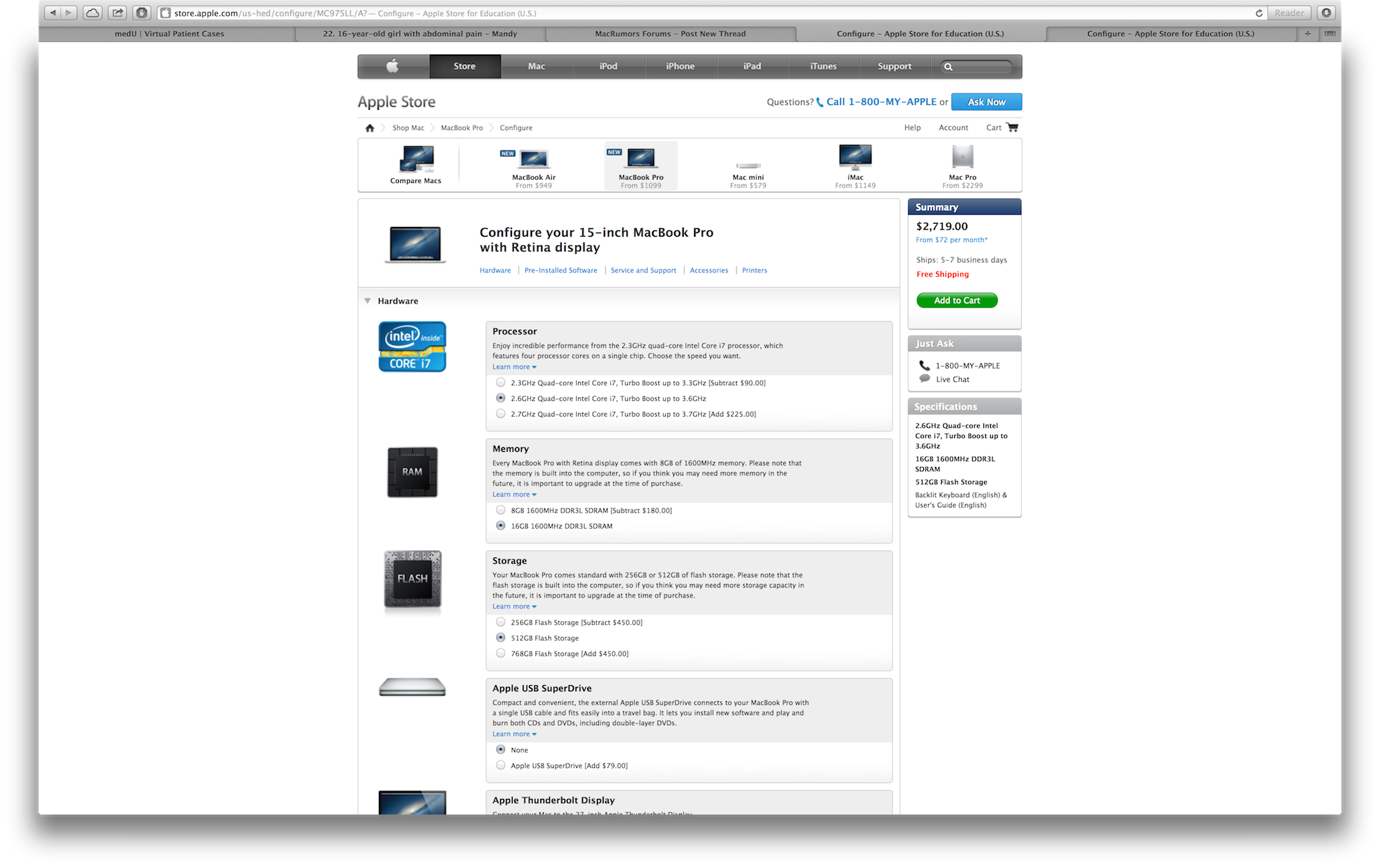Image resolution: width=1380 pixels, height=868 pixels.
Task: Open the Store tab in Apple nav
Action: 464,66
